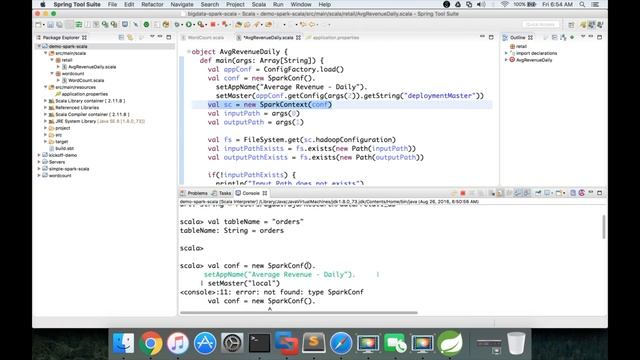The height and width of the screenshot is (360, 640).
Task: Minimize the Console view
Action: [x=591, y=193]
